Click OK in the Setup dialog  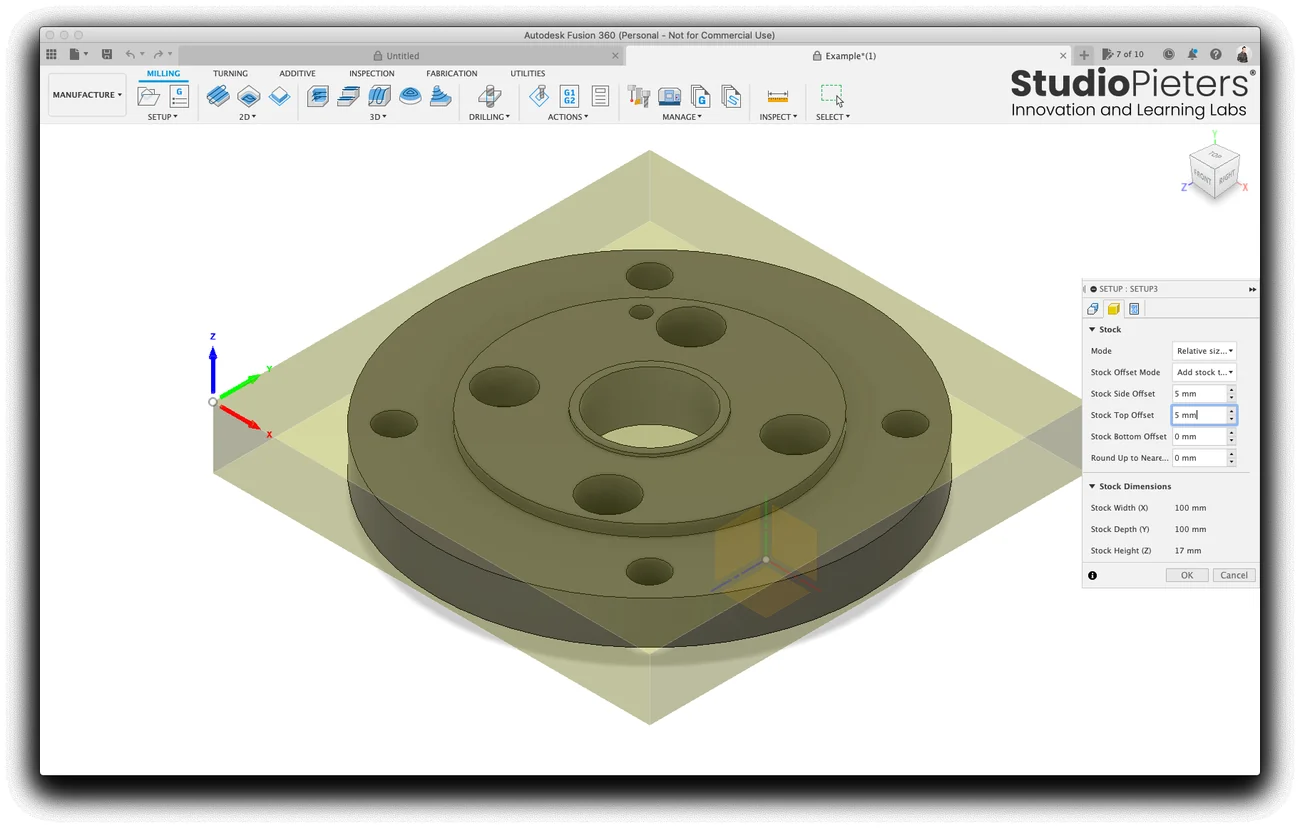coord(1187,575)
